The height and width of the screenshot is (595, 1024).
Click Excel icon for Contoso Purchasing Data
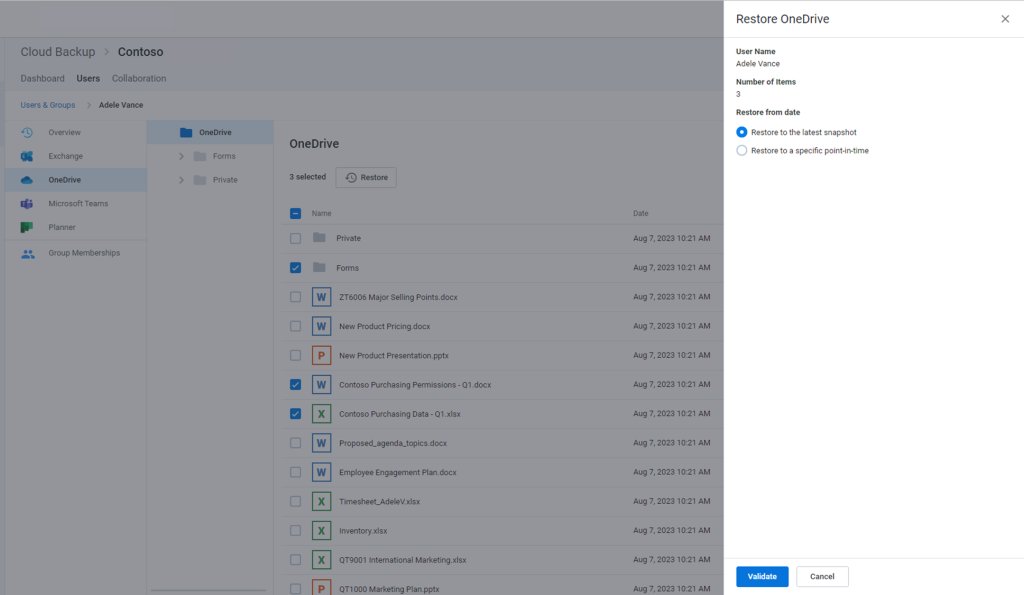tap(321, 414)
